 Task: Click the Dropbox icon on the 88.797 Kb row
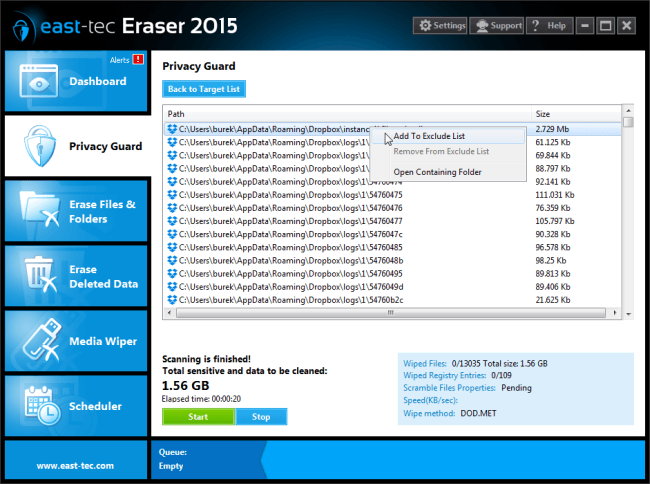[172, 169]
